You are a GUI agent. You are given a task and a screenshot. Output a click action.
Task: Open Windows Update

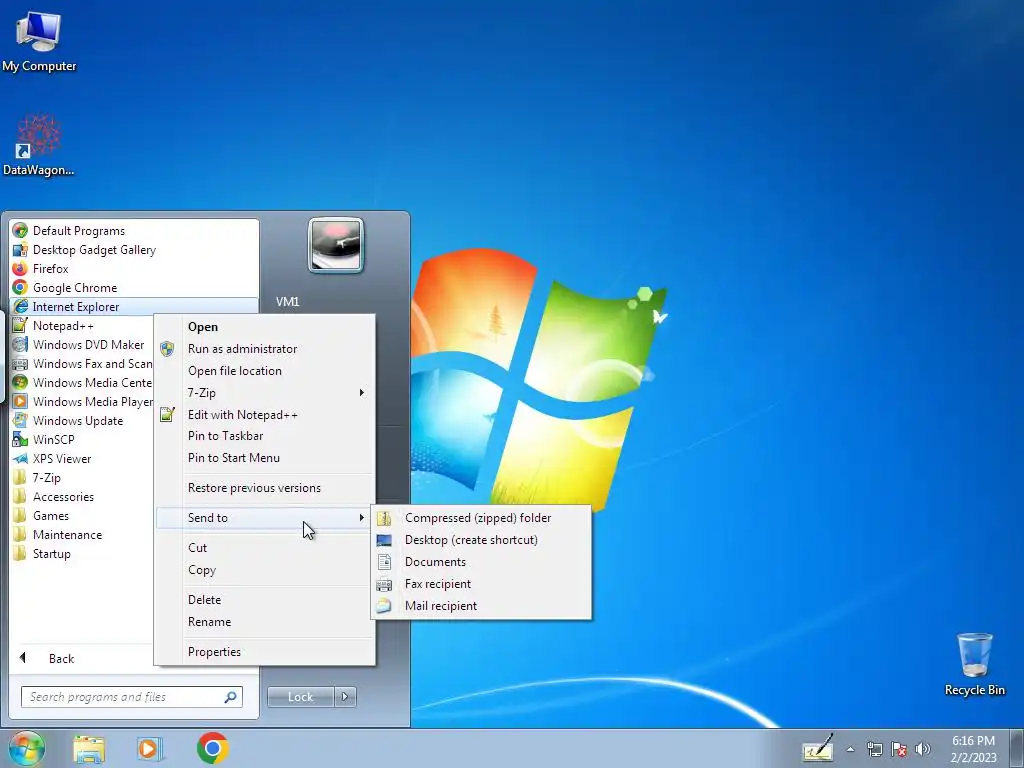tap(82, 420)
